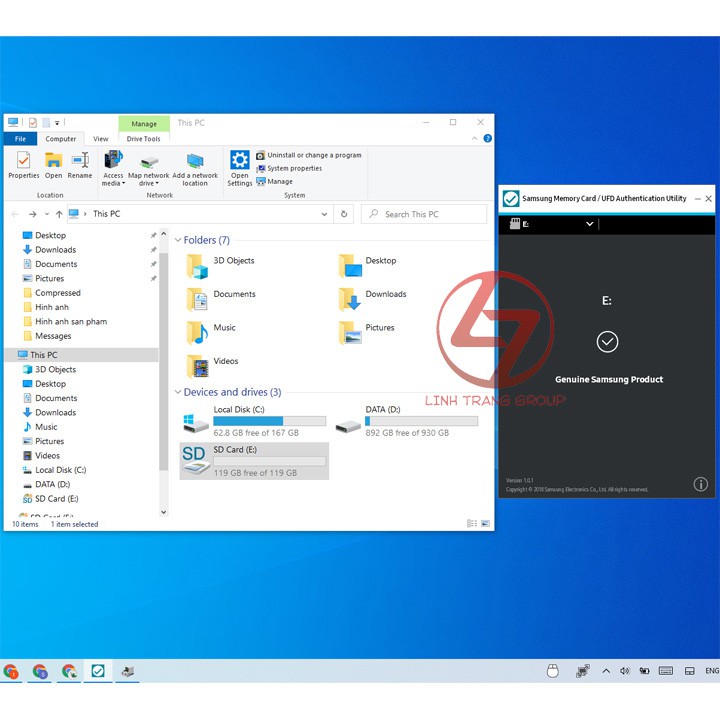Click Uninstall or change a program
720x720 pixels.
314,155
